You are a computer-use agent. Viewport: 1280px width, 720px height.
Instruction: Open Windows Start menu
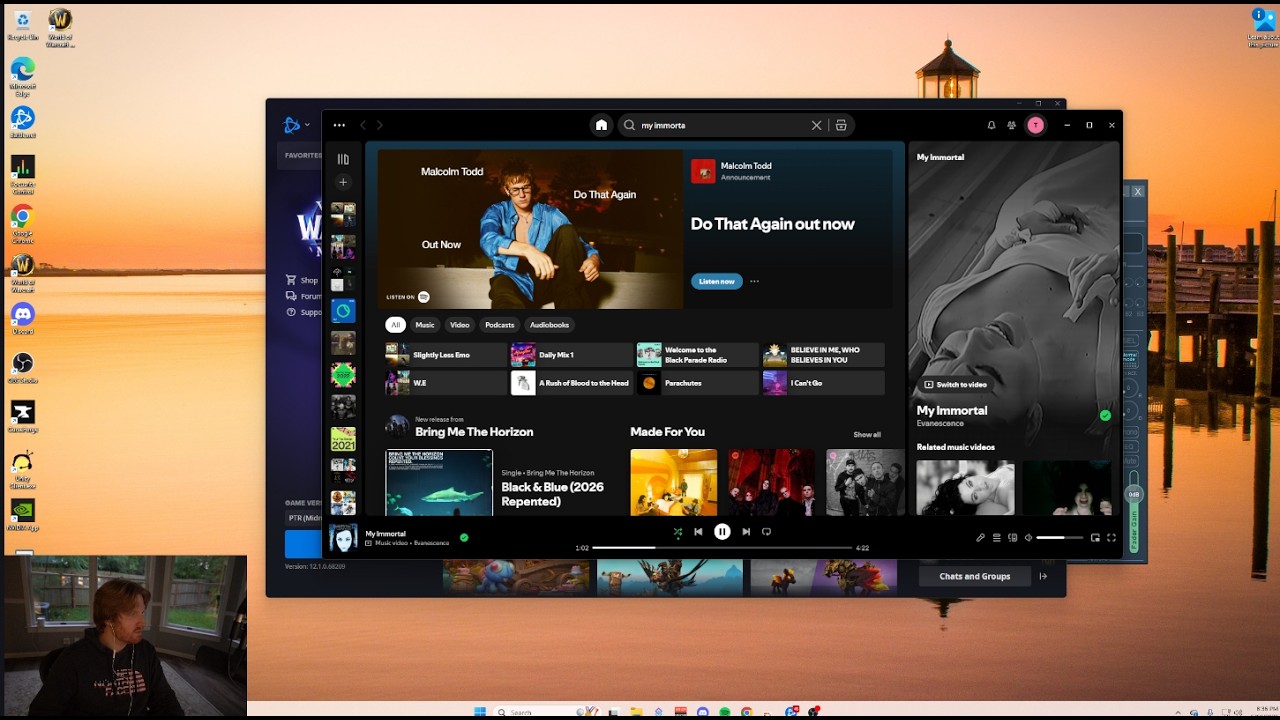pyautogui.click(x=480, y=712)
